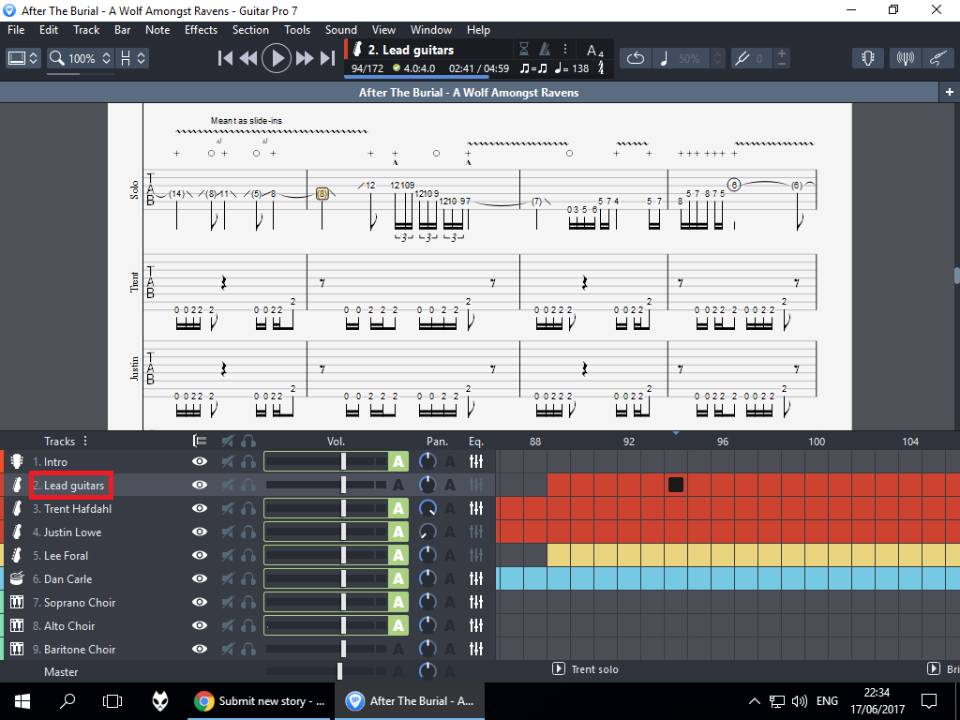Viewport: 960px width, 720px height.
Task: Open the tuning fork tuner icon
Action: point(742,58)
